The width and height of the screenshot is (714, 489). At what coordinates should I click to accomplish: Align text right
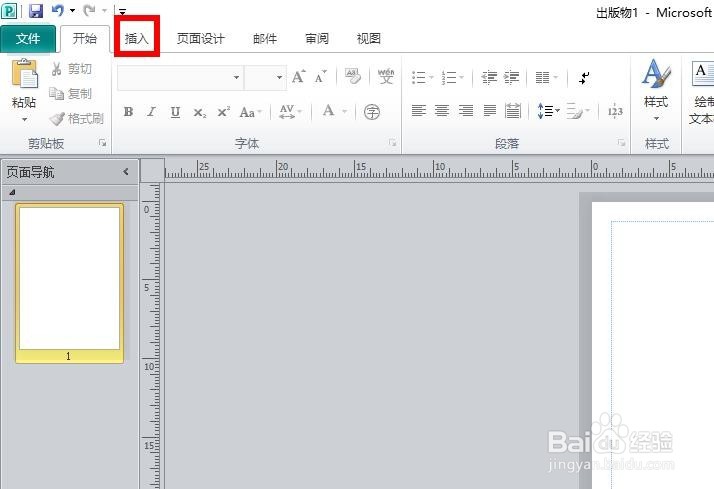(465, 111)
